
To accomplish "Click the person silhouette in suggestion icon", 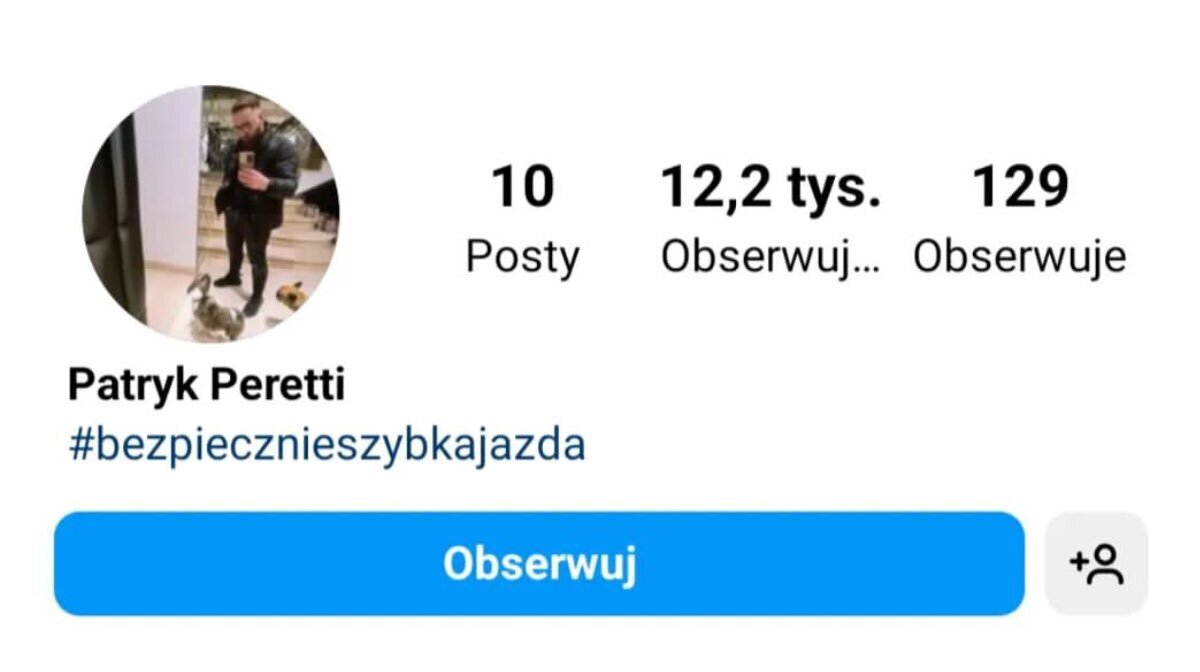I will (1106, 565).
